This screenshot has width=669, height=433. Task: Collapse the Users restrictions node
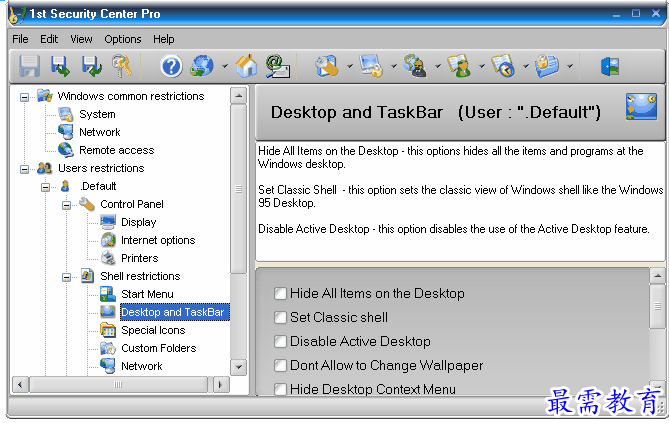coord(25,169)
